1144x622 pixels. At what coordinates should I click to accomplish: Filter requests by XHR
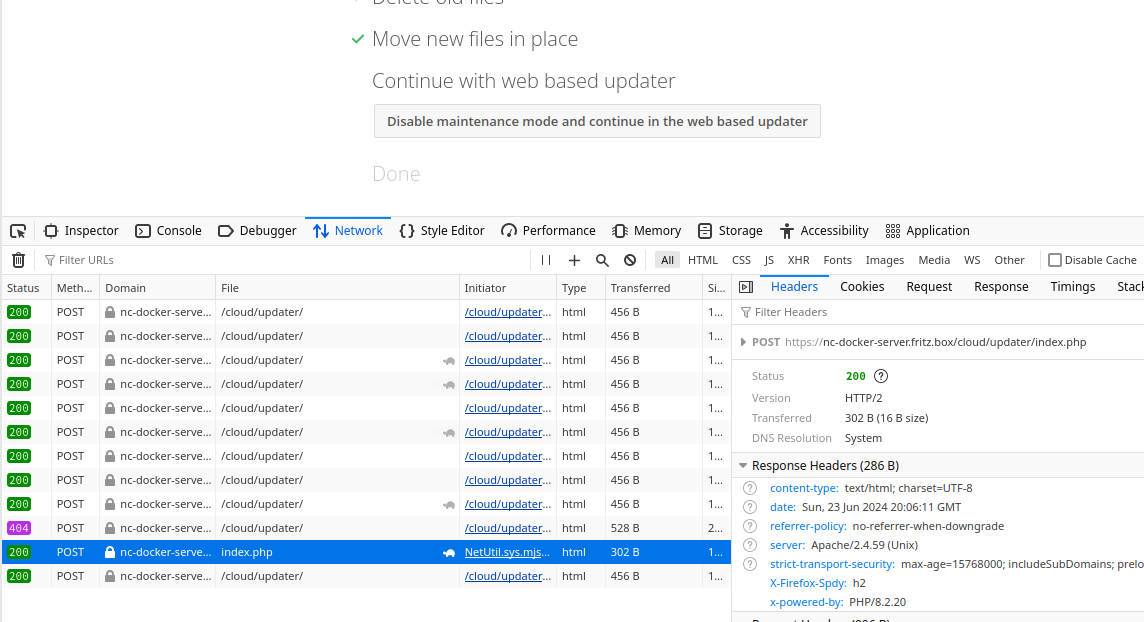point(798,260)
